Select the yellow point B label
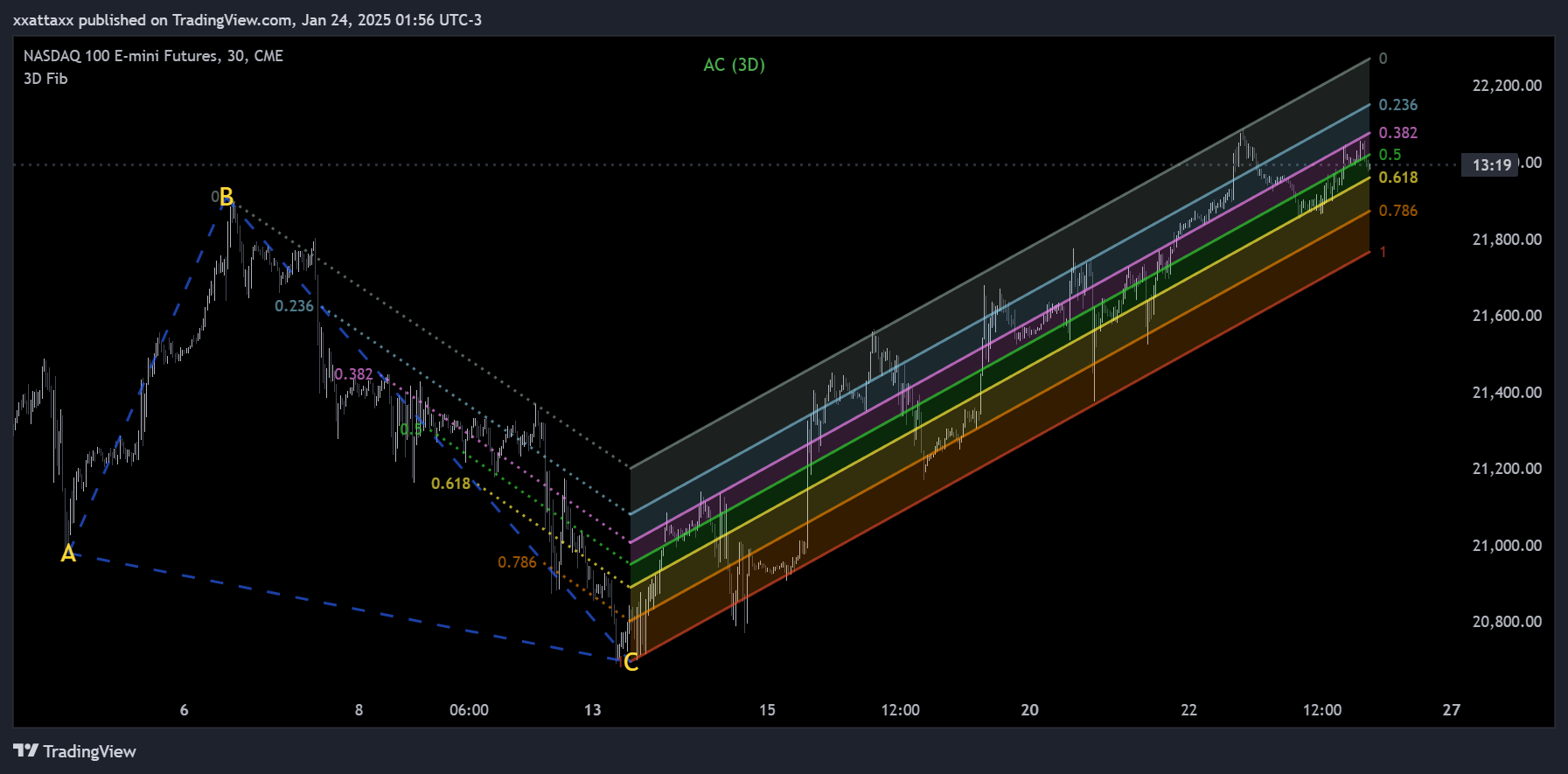1568x774 pixels. coord(226,196)
